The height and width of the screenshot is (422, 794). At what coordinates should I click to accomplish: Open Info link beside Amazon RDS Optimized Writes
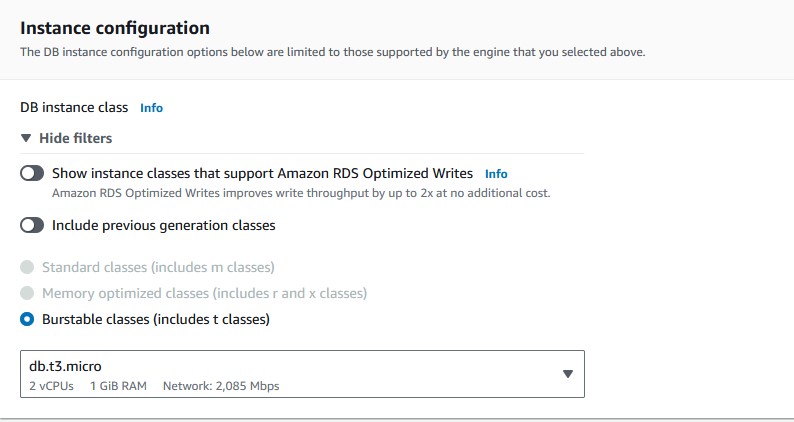496,173
